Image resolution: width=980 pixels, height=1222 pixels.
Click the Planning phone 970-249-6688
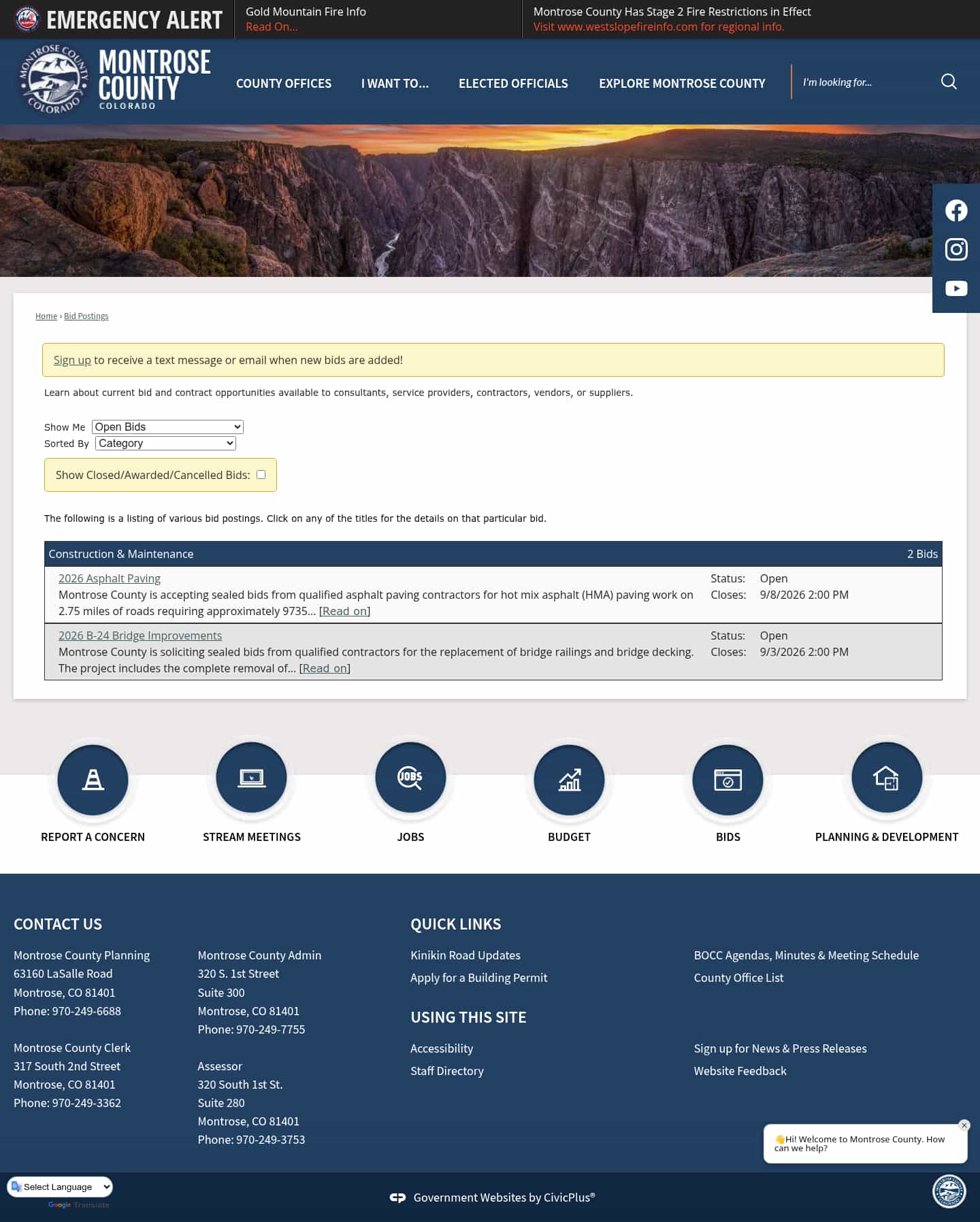coord(86,1011)
